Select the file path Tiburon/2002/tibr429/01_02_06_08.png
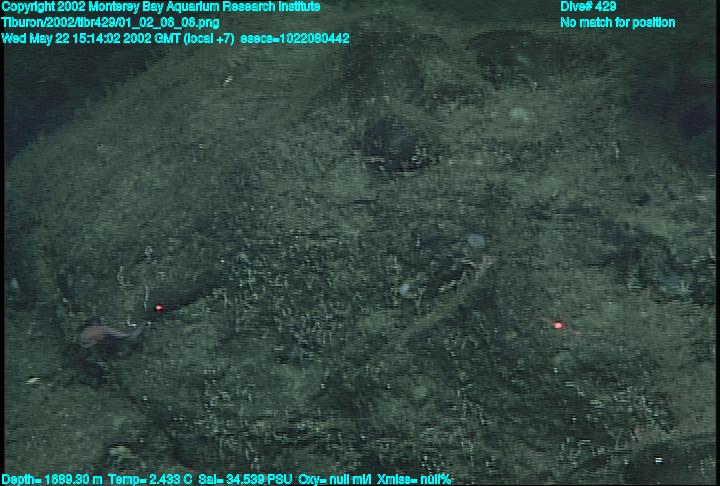The height and width of the screenshot is (486, 720). pyautogui.click(x=110, y=23)
